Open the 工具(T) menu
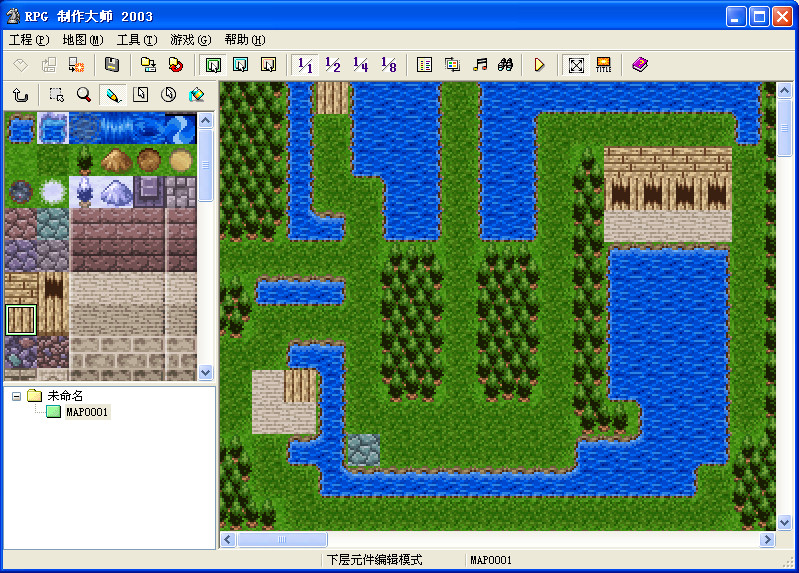 coord(137,40)
